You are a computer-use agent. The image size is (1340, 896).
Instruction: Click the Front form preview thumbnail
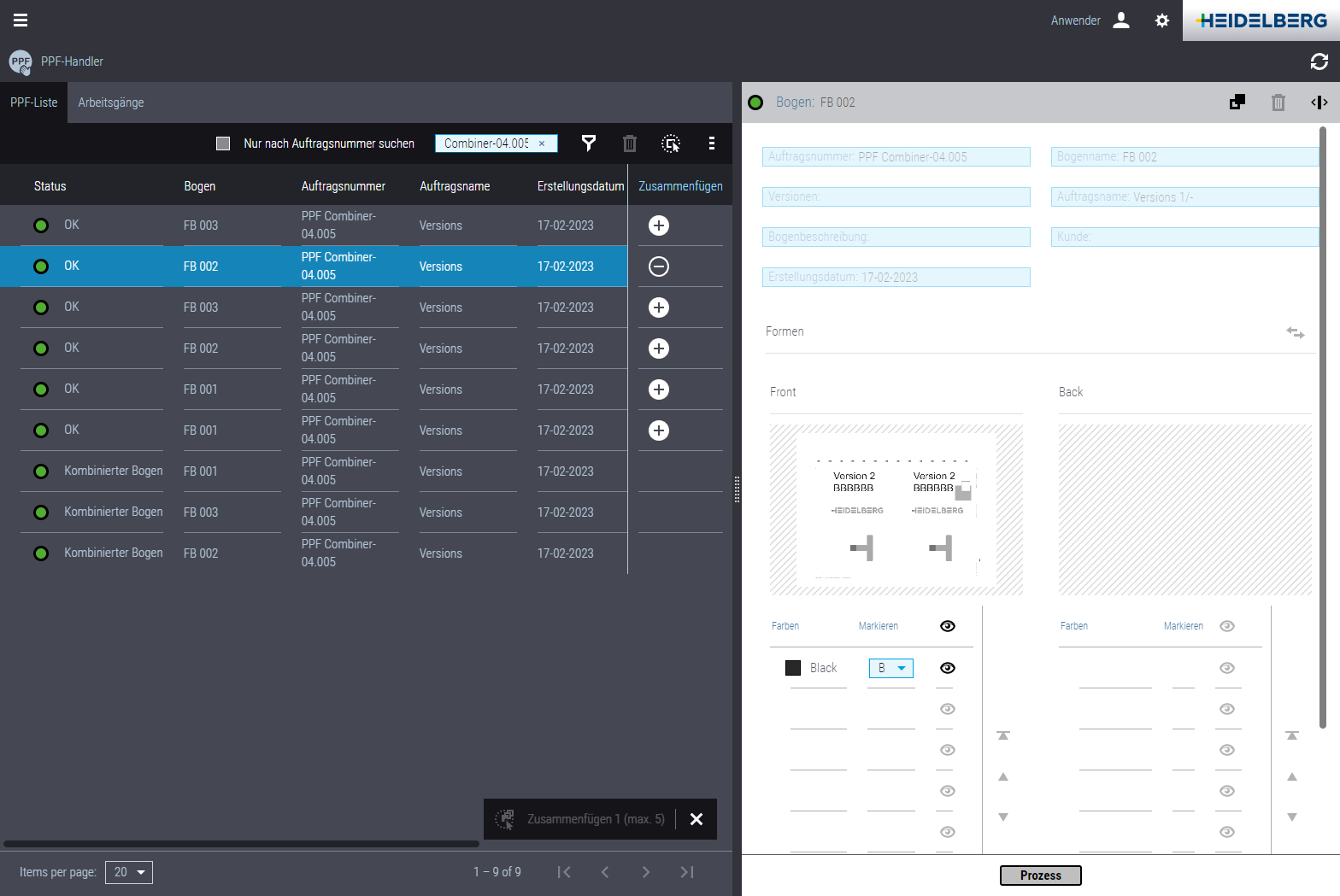pos(896,510)
